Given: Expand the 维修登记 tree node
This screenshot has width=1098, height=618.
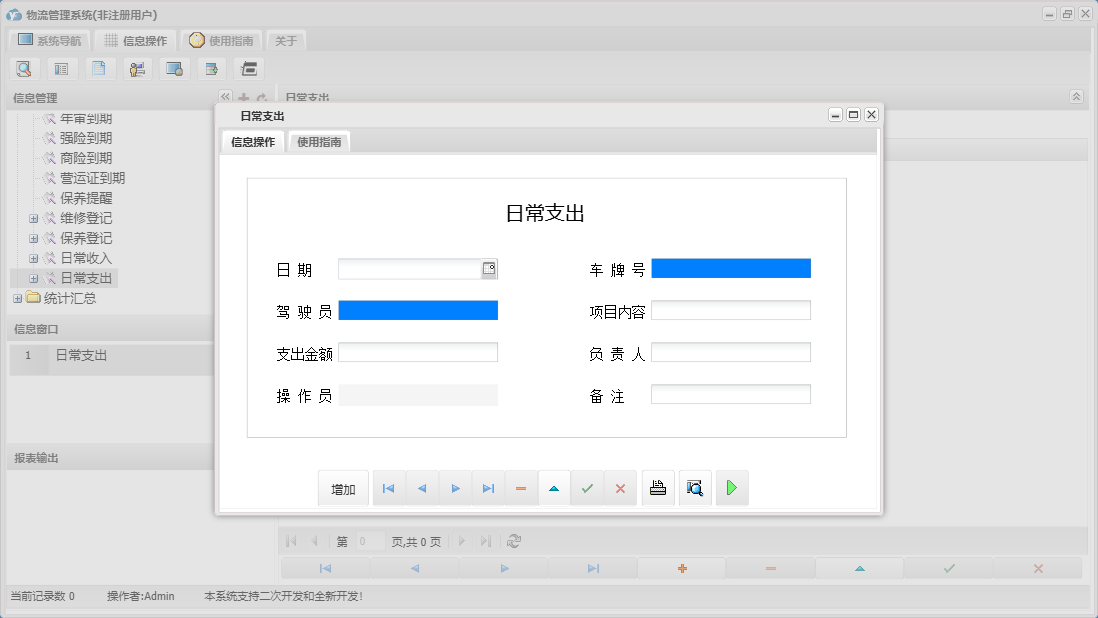Looking at the screenshot, I should point(33,218).
